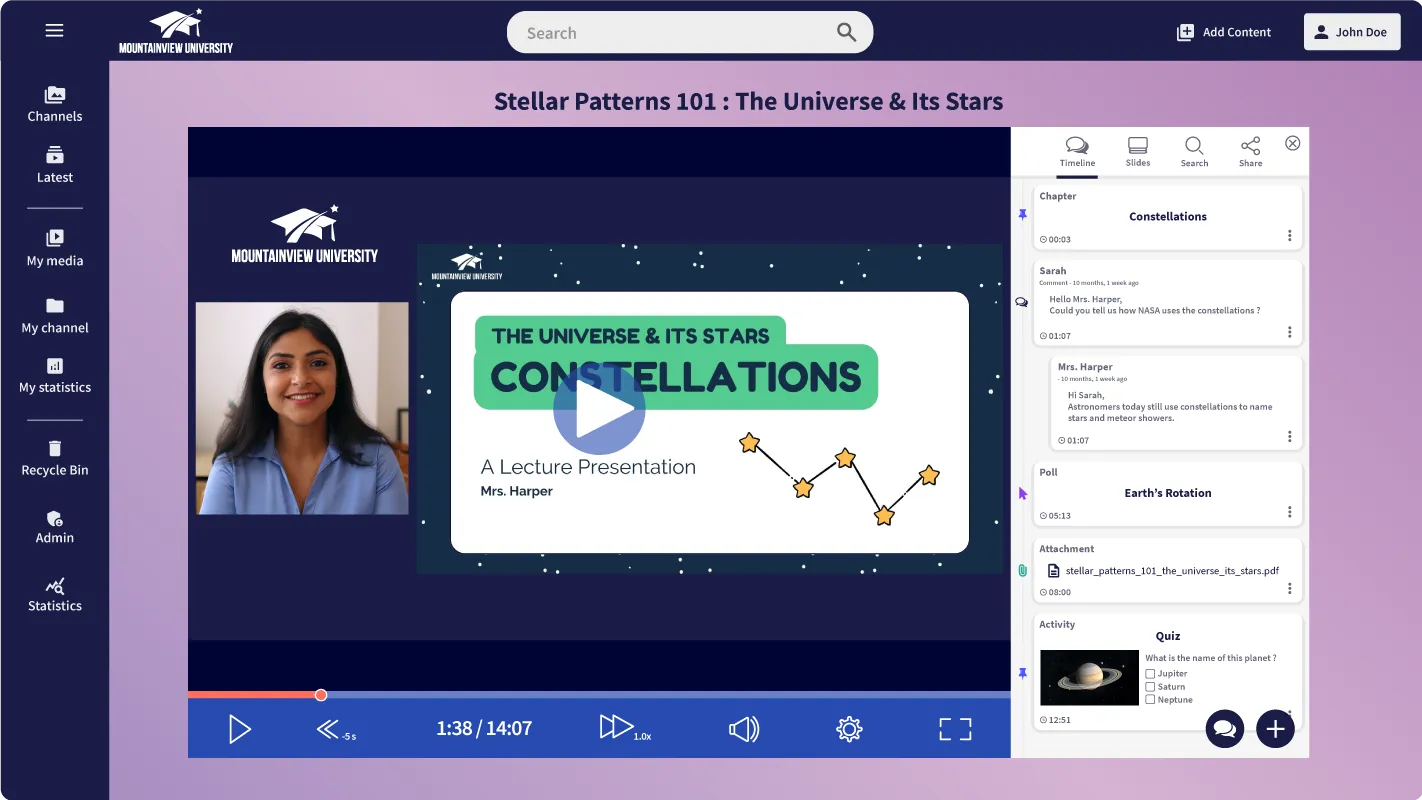Open My media in sidebar
The width and height of the screenshot is (1422, 800).
[x=55, y=249]
